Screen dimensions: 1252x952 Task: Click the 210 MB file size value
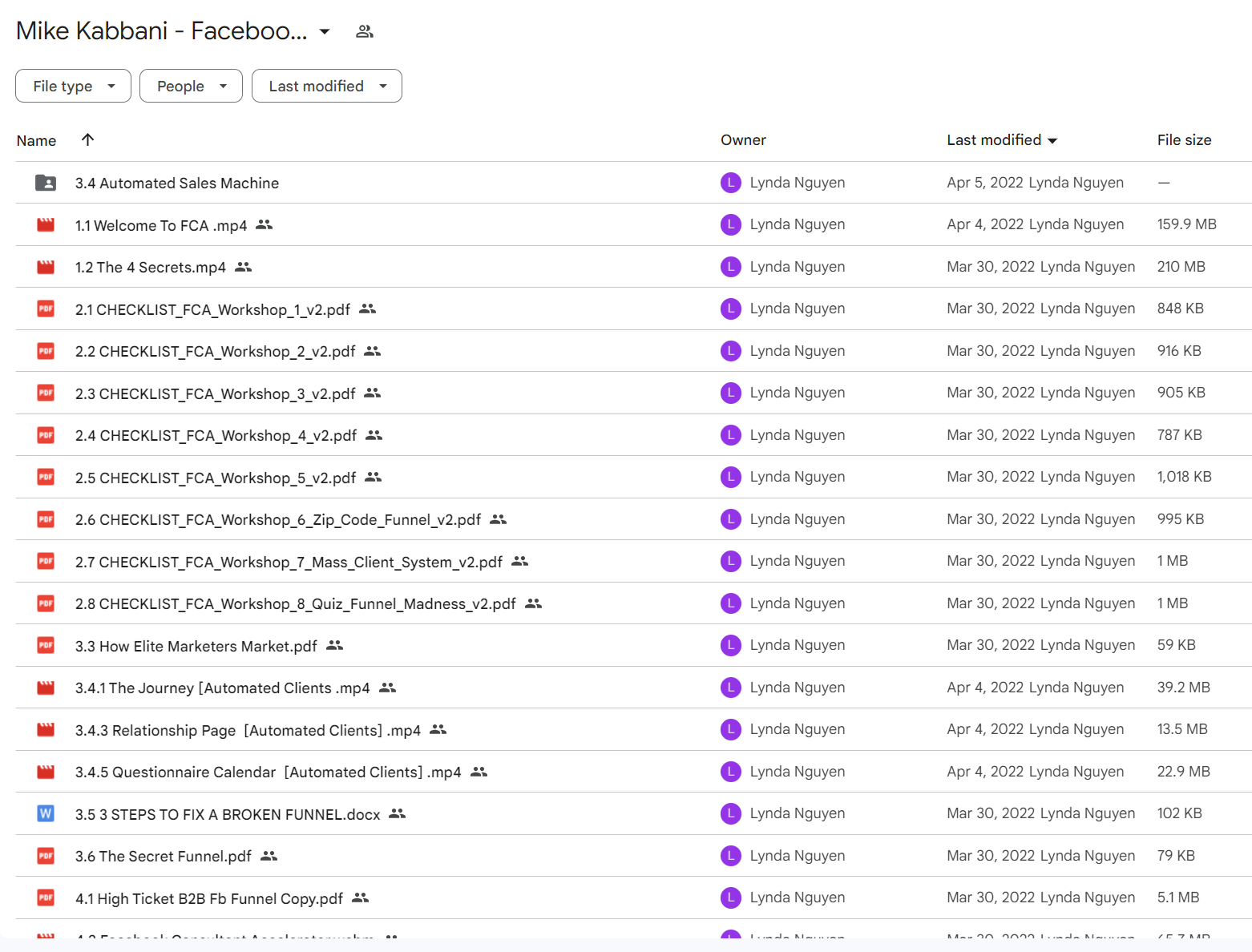click(x=1181, y=267)
